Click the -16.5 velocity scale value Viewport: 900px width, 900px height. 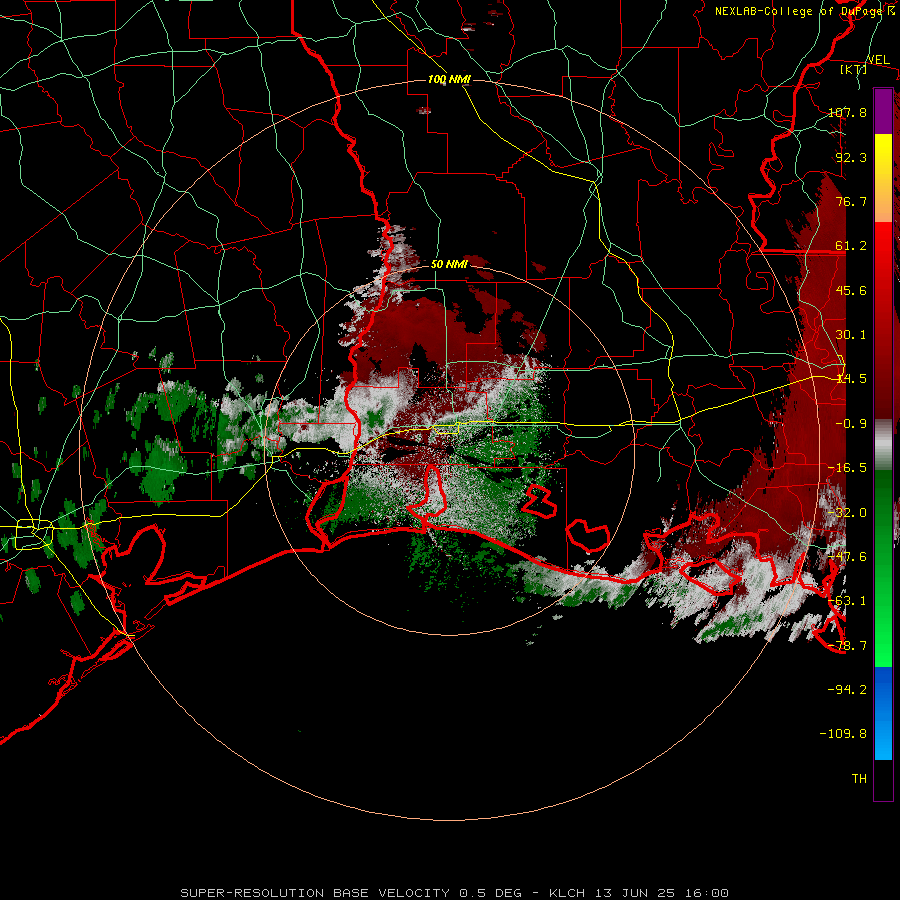[x=847, y=468]
